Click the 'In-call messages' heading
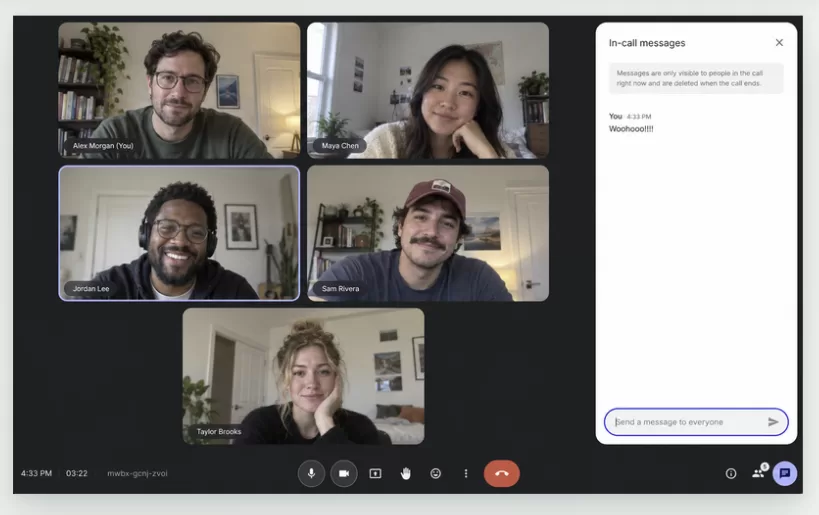The image size is (819, 515). (x=647, y=43)
